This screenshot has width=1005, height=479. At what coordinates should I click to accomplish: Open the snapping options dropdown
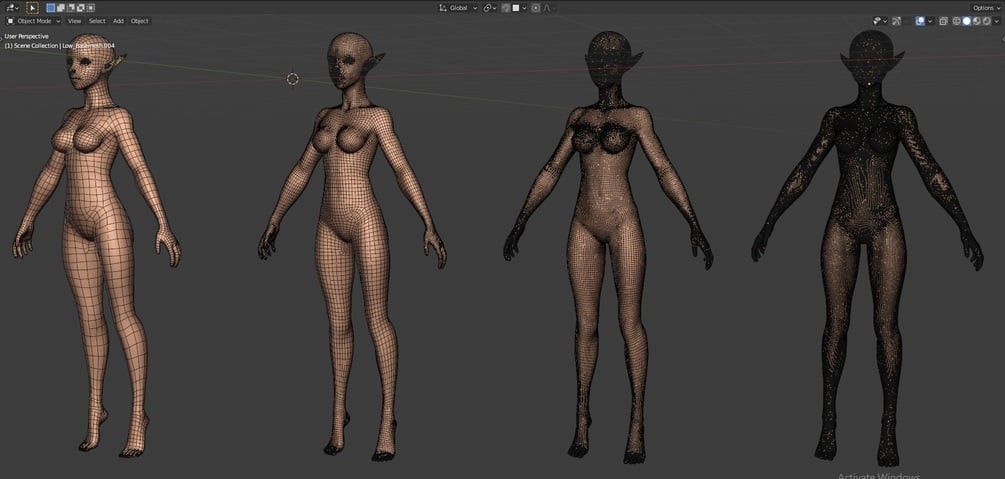tap(519, 8)
